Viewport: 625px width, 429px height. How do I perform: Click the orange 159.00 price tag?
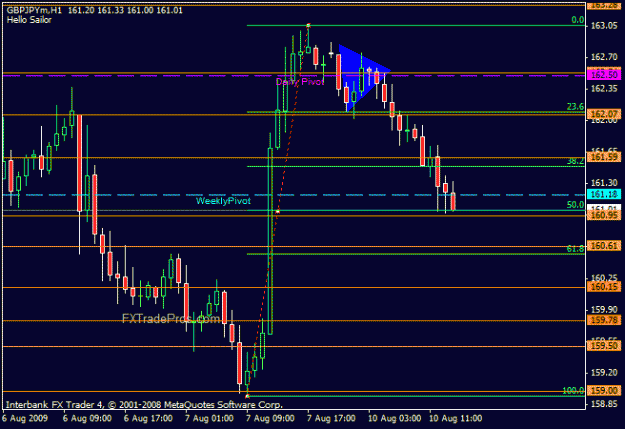604,391
